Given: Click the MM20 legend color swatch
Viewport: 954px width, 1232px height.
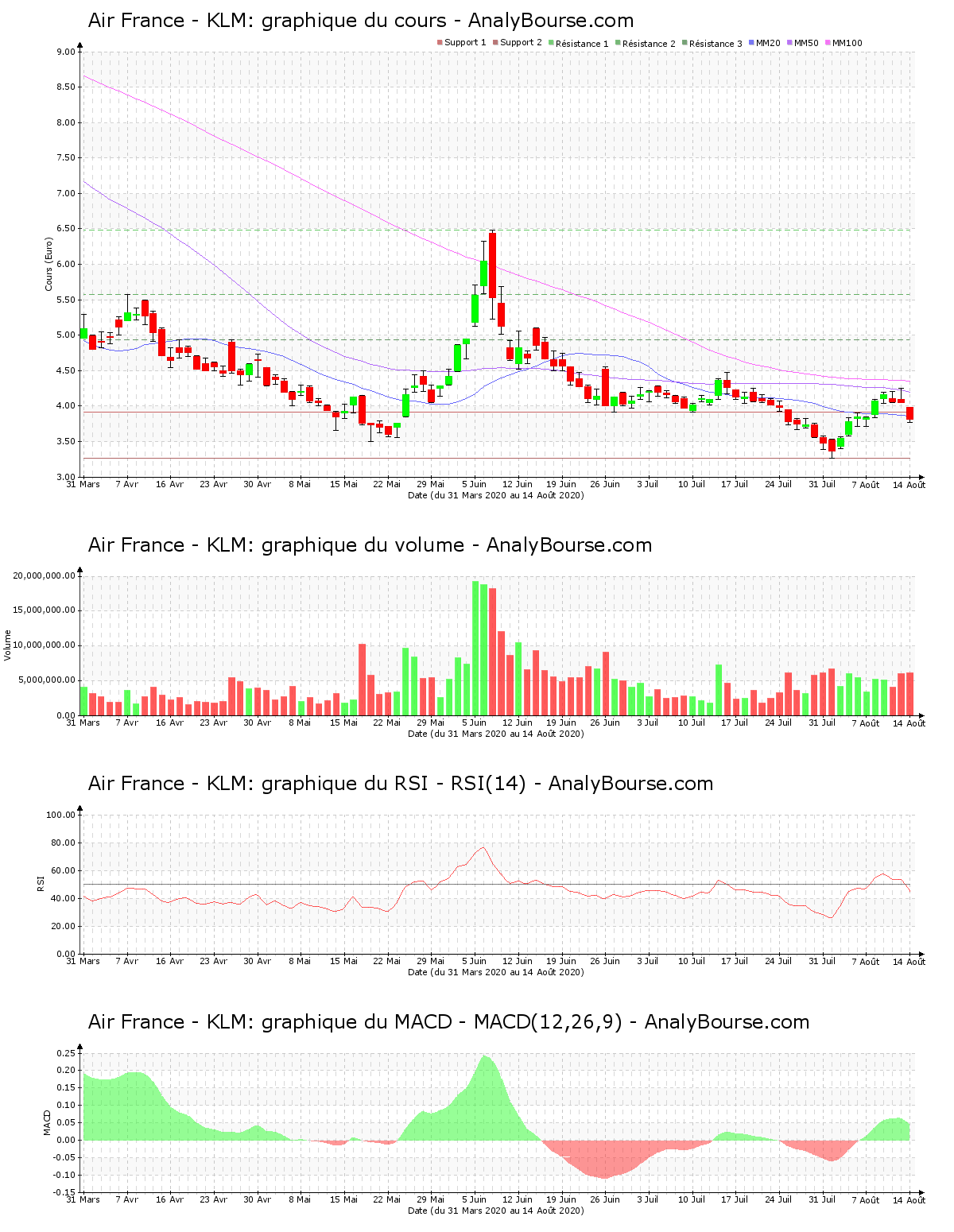Looking at the screenshot, I should point(751,43).
